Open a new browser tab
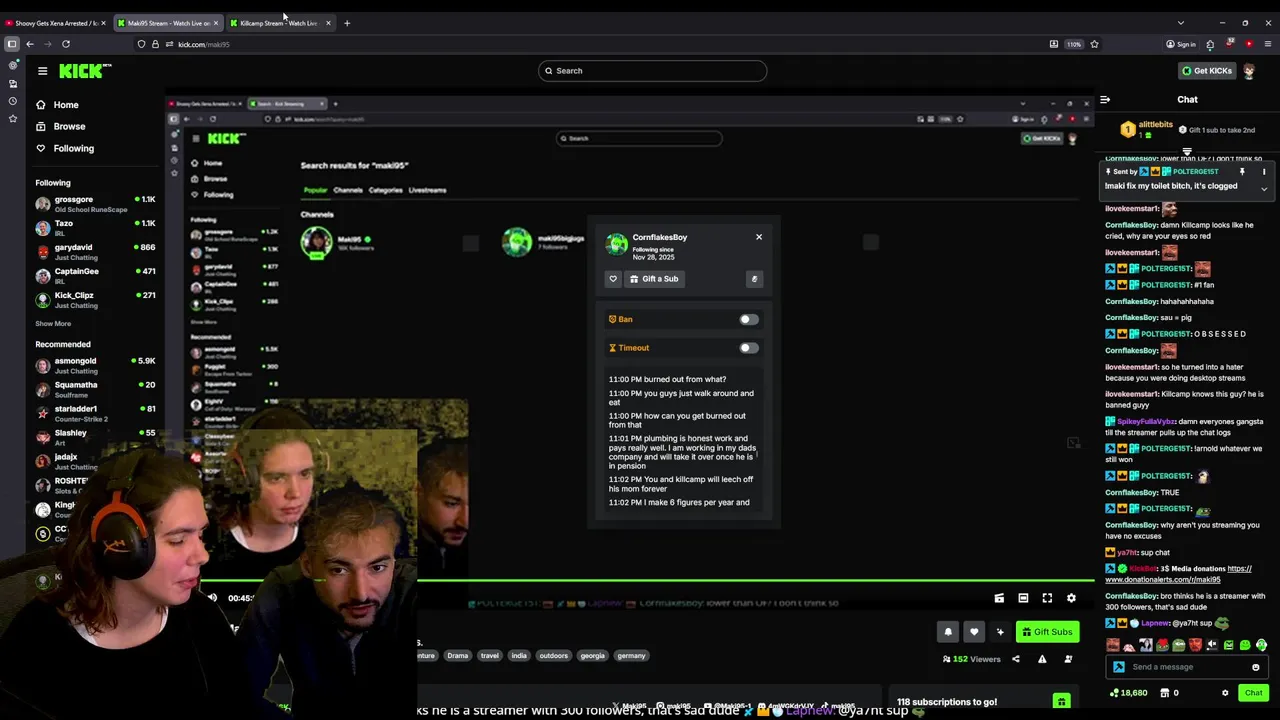1280x720 pixels. click(x=347, y=23)
